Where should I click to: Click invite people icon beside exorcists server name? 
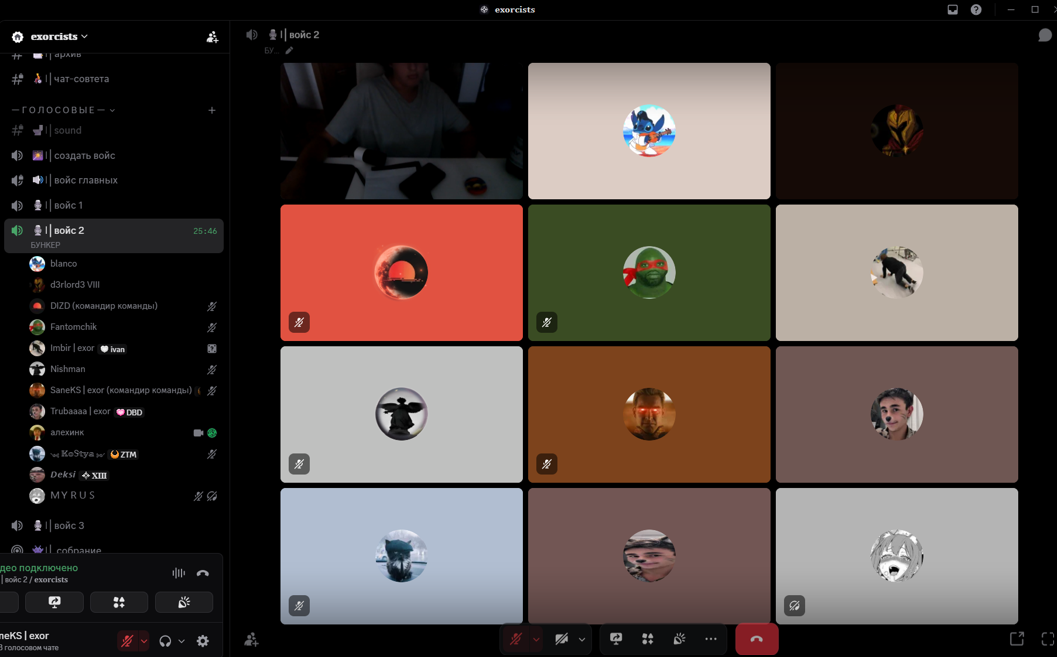point(212,37)
